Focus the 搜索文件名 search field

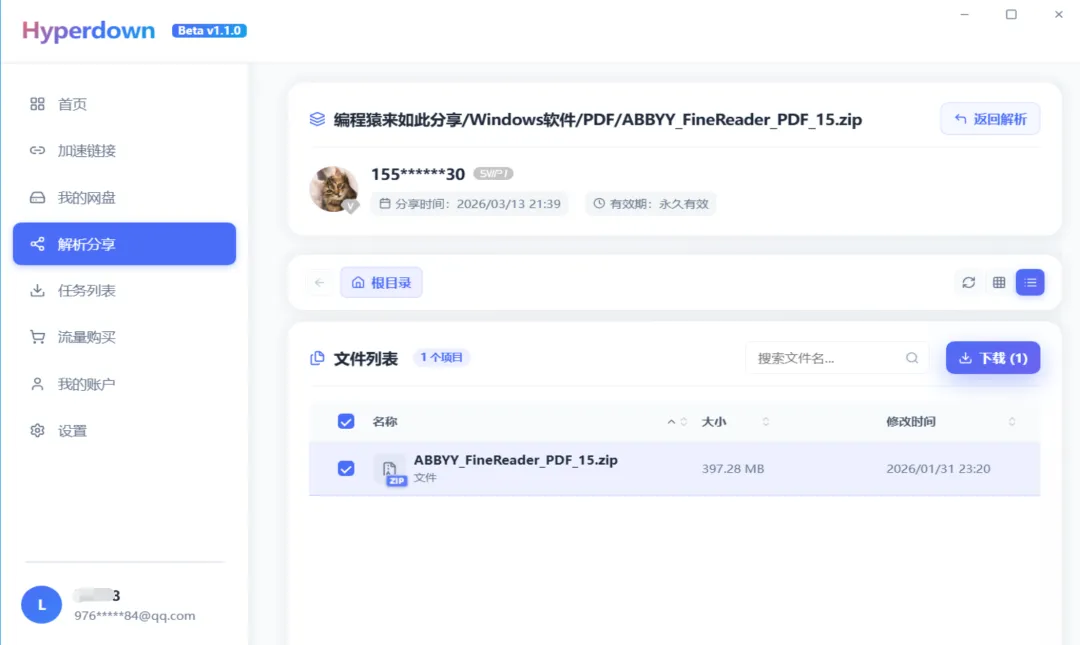[837, 358]
